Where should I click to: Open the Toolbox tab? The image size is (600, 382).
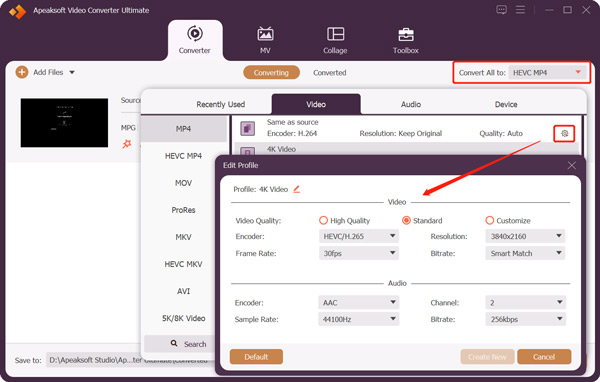[x=406, y=40]
